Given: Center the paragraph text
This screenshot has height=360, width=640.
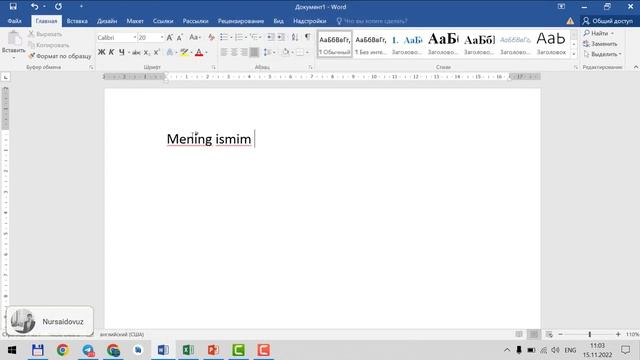Looking at the screenshot, I should tap(234, 52).
